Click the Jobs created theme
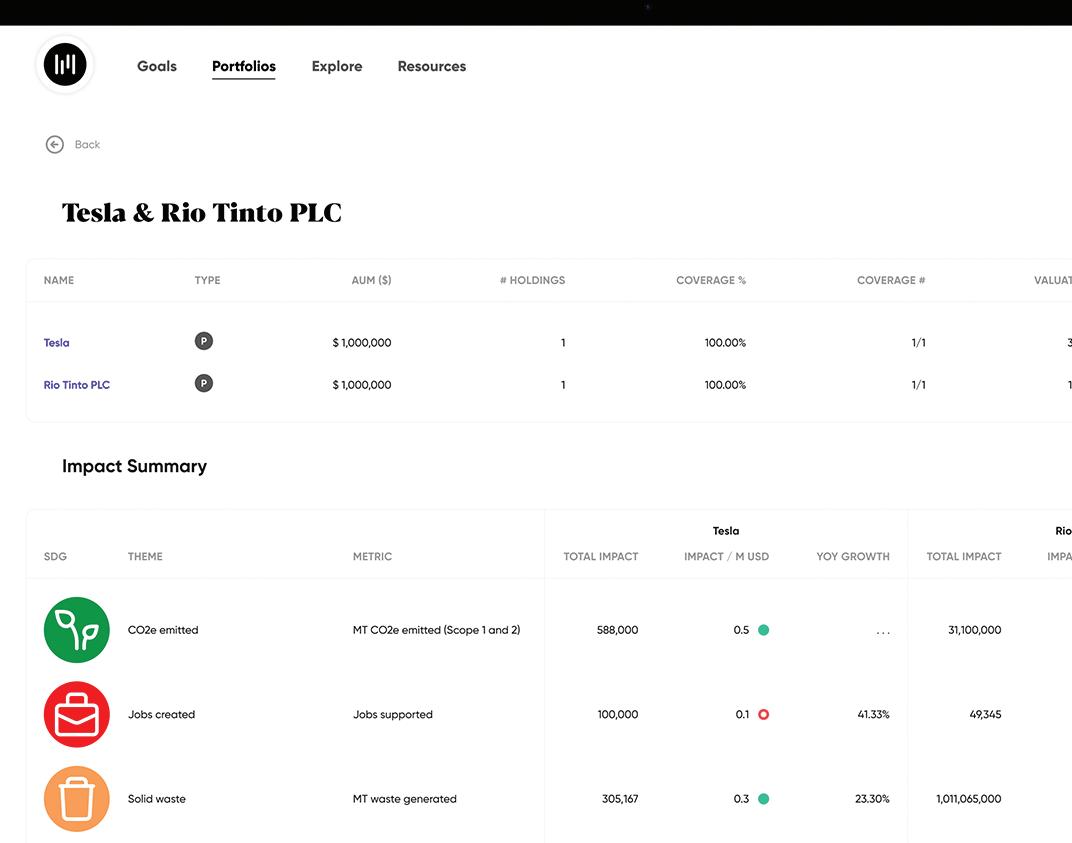1072x843 pixels. pos(161,714)
